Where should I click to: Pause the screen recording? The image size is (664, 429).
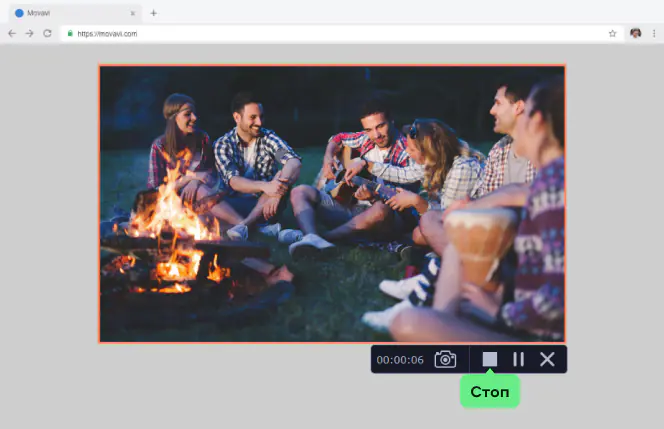tap(518, 360)
